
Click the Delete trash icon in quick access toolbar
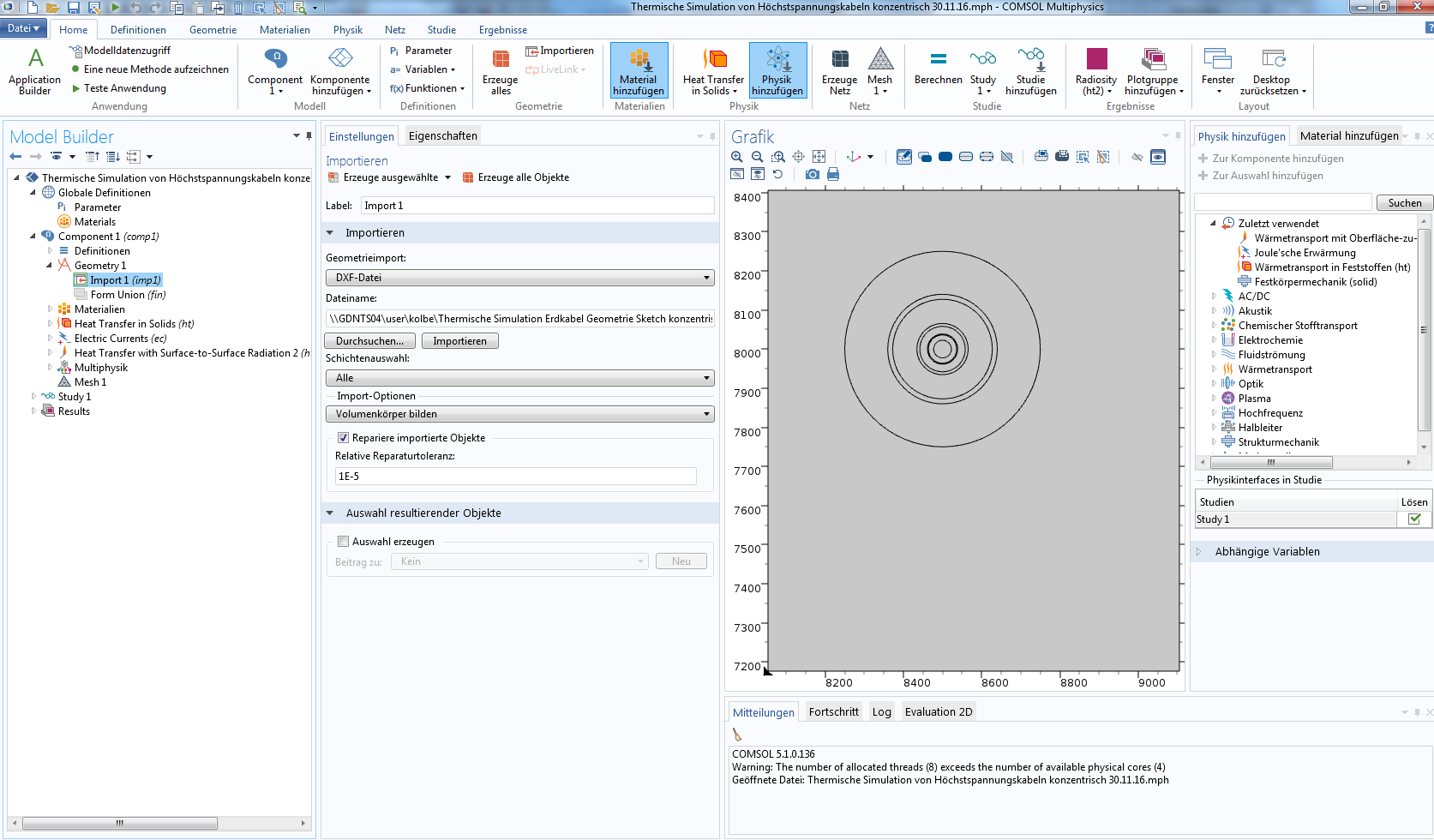(238, 8)
